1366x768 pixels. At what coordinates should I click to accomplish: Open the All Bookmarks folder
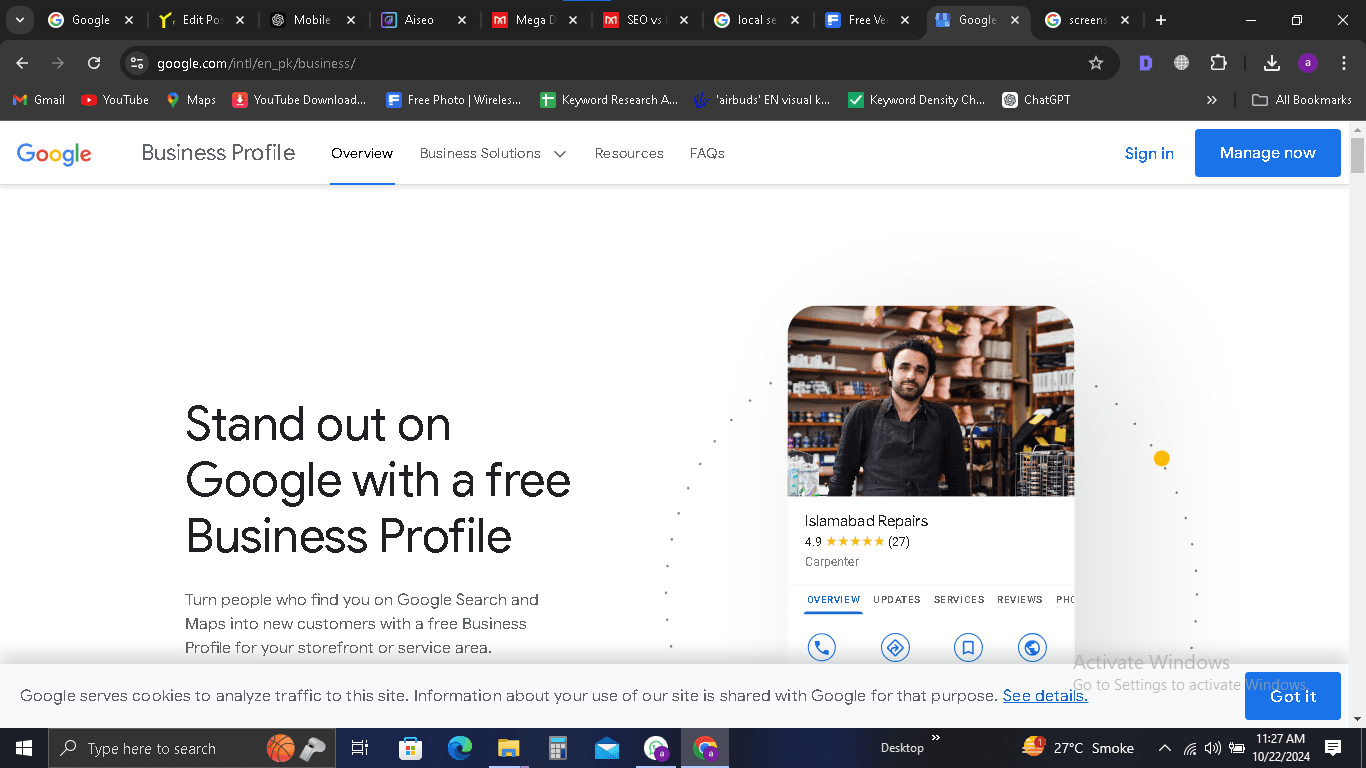point(1302,100)
